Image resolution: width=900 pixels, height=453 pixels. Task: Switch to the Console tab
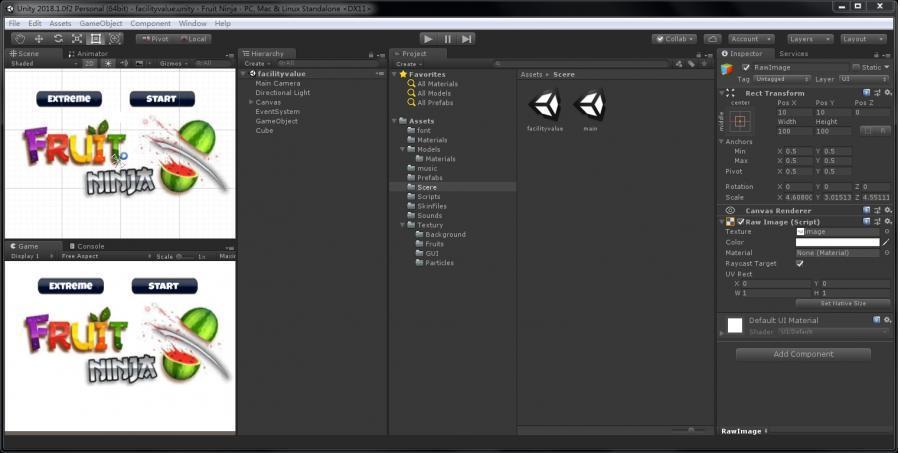(87, 246)
